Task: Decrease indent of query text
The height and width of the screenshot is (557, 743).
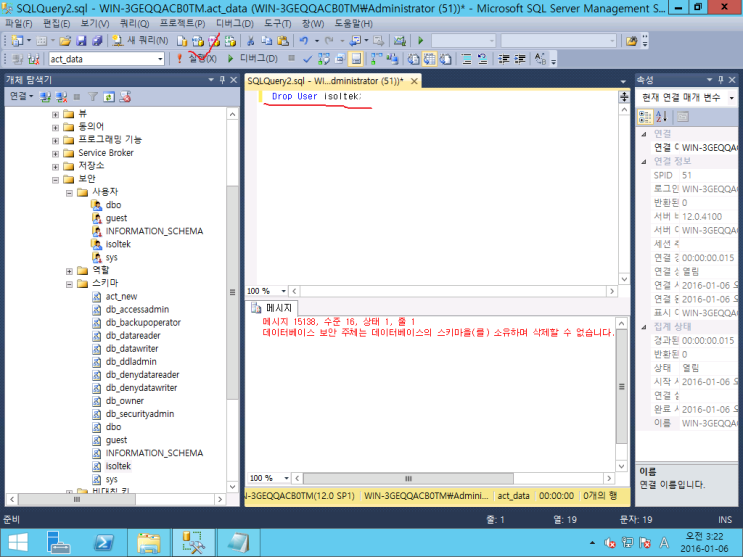Action: pos(504,59)
